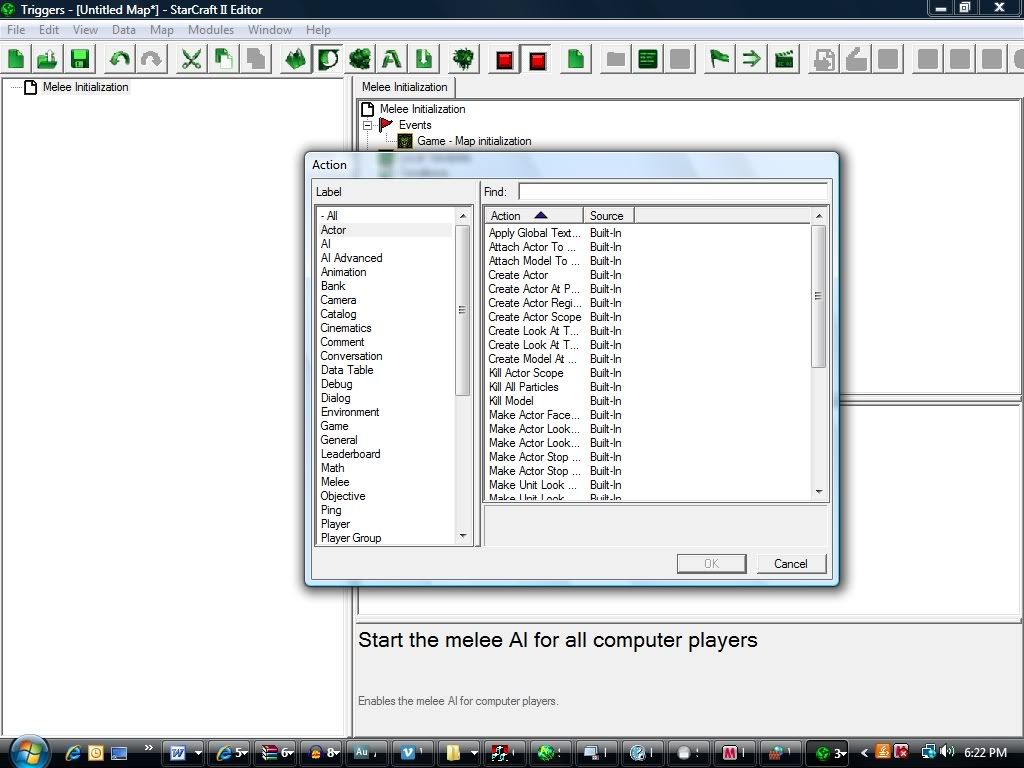Select the Create Actor action row
The width and height of the screenshot is (1024, 768).
tap(519, 275)
